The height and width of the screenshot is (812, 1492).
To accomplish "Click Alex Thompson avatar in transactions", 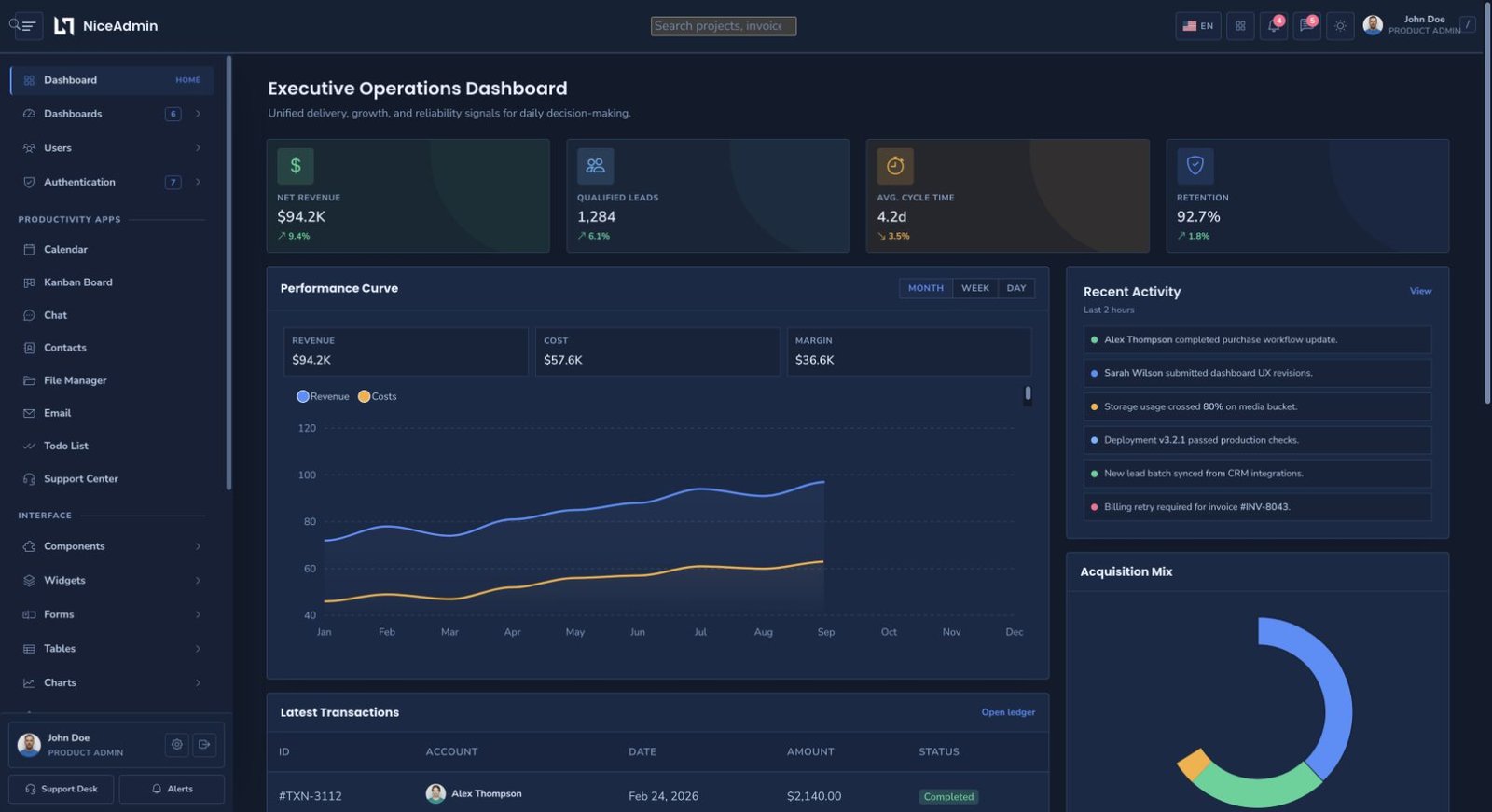I will pos(435,793).
